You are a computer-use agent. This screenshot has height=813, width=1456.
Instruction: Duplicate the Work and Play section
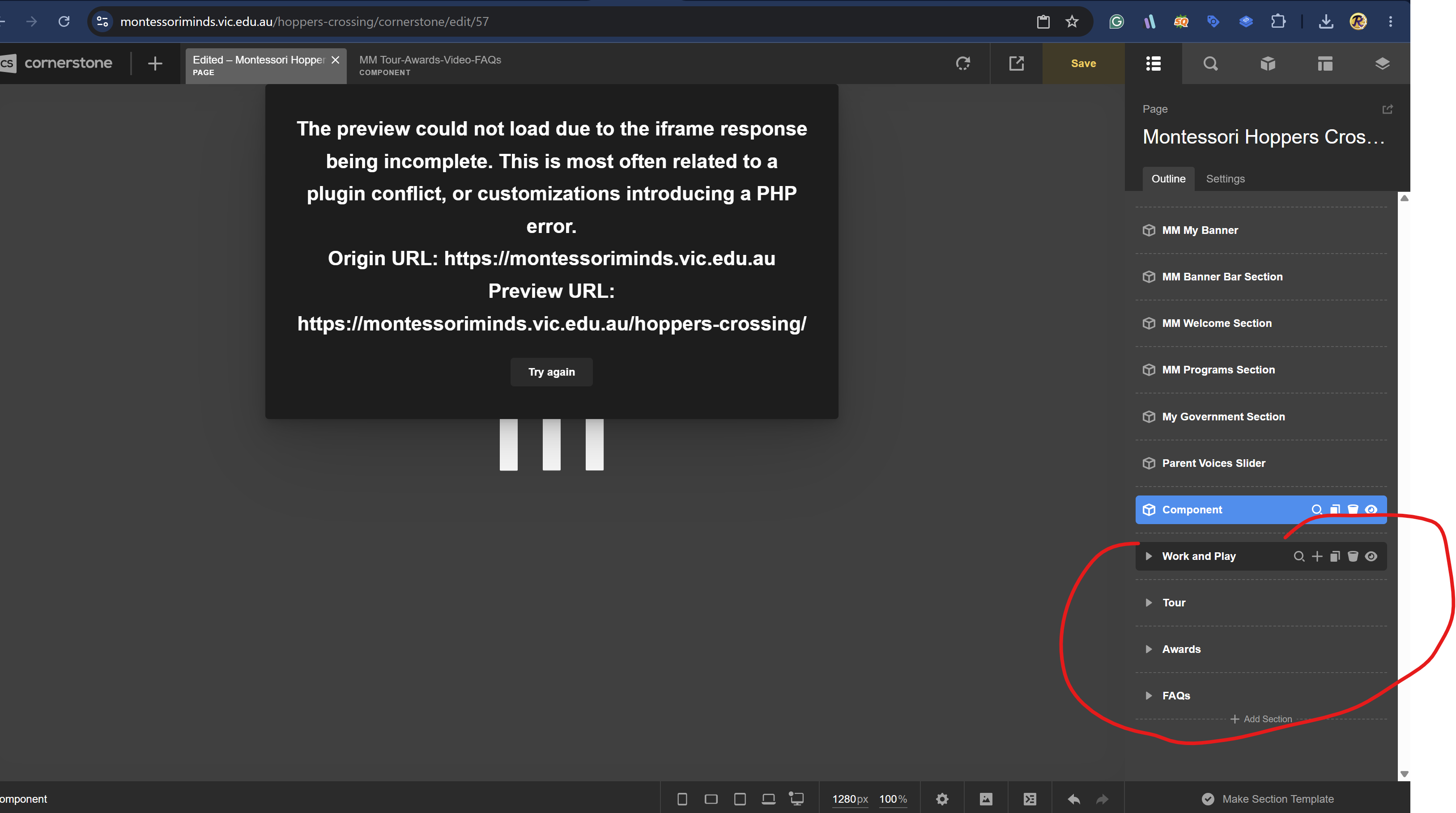1334,556
